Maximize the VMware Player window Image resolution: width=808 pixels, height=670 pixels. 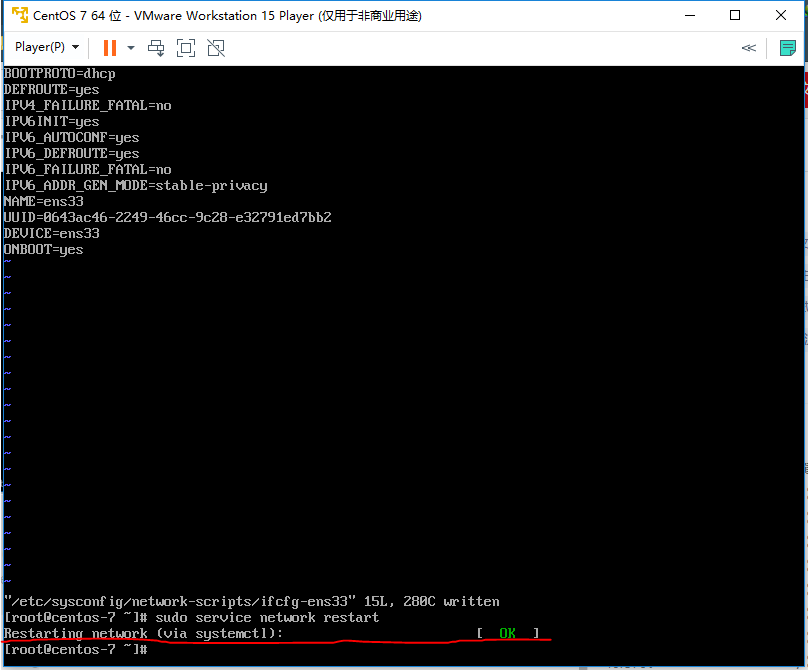point(735,15)
